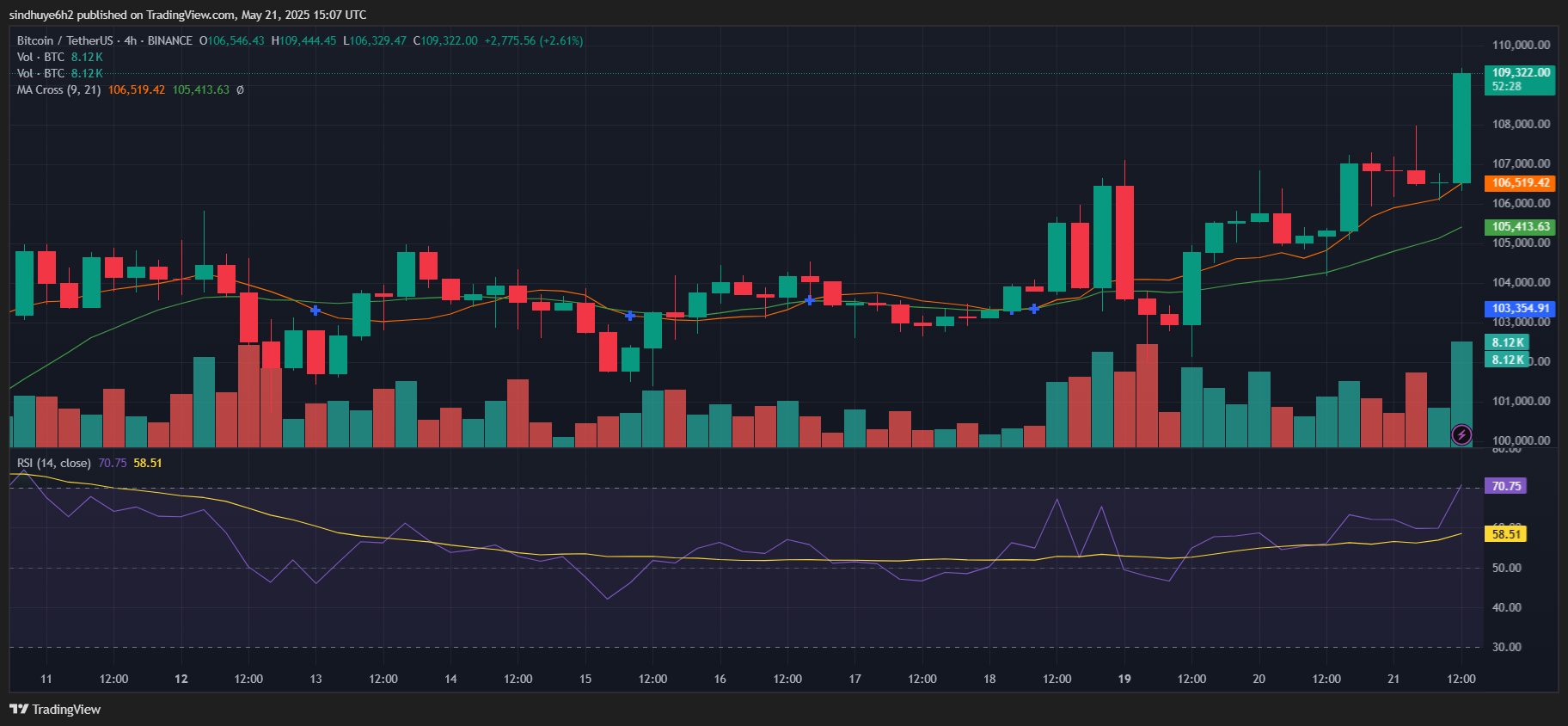Viewport: 1568px width, 726px height.
Task: Click the empty-set symbol after MA Cross values
Action: pos(240,90)
